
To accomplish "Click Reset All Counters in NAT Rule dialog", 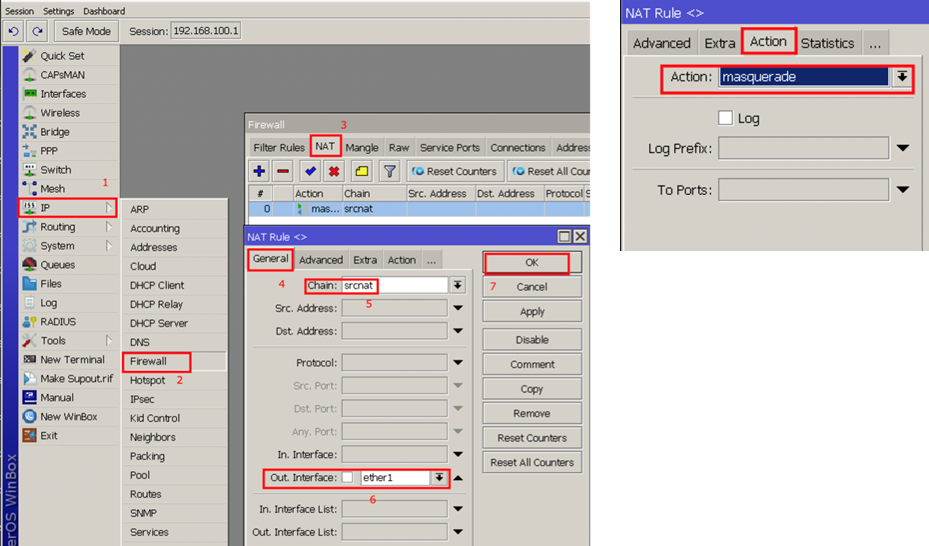I will (531, 463).
